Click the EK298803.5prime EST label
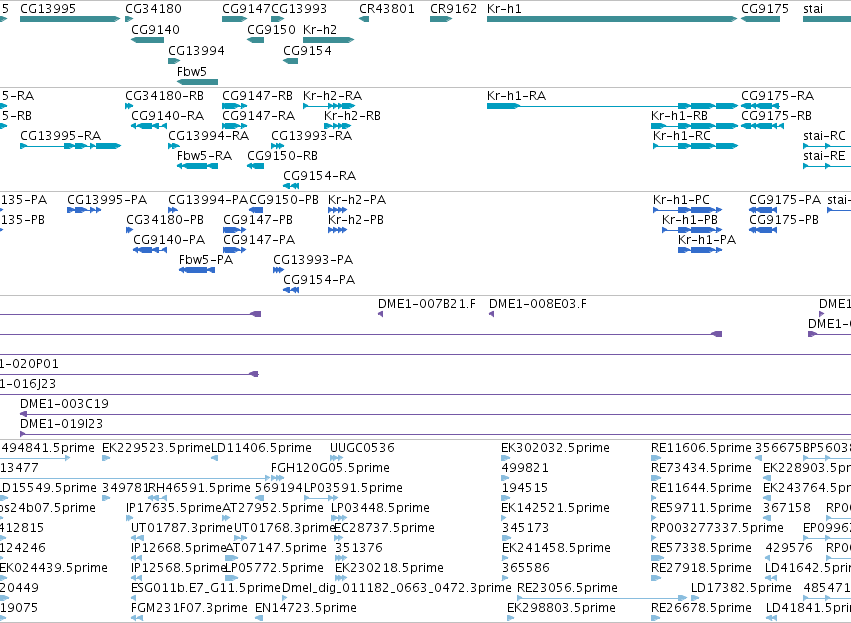 point(562,608)
